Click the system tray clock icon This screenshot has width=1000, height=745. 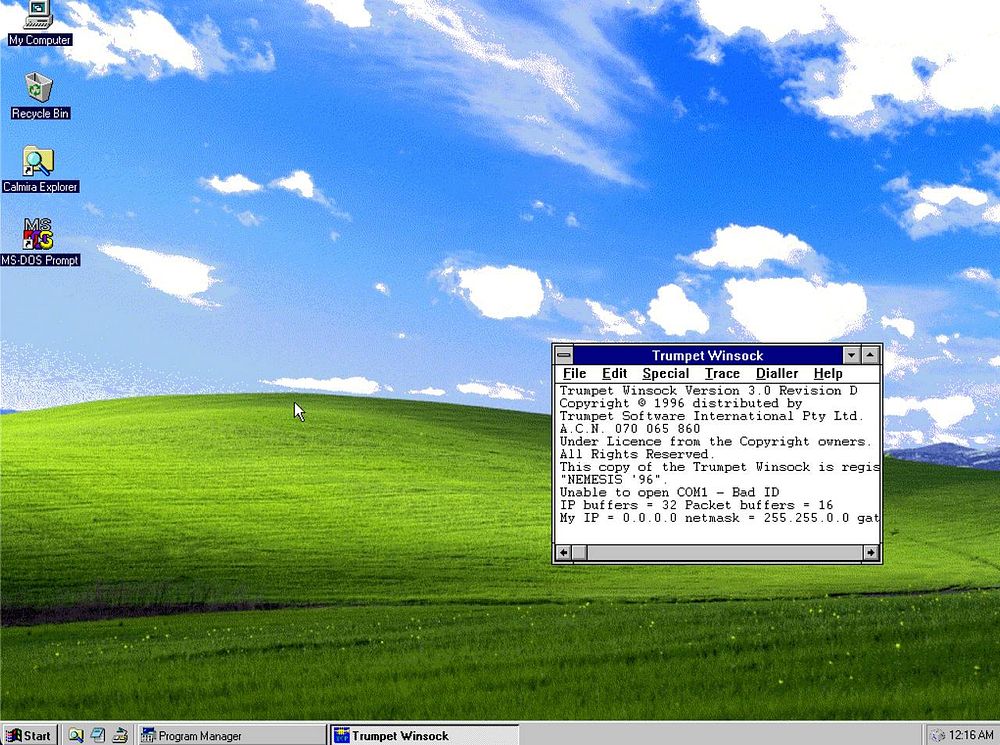[937, 735]
